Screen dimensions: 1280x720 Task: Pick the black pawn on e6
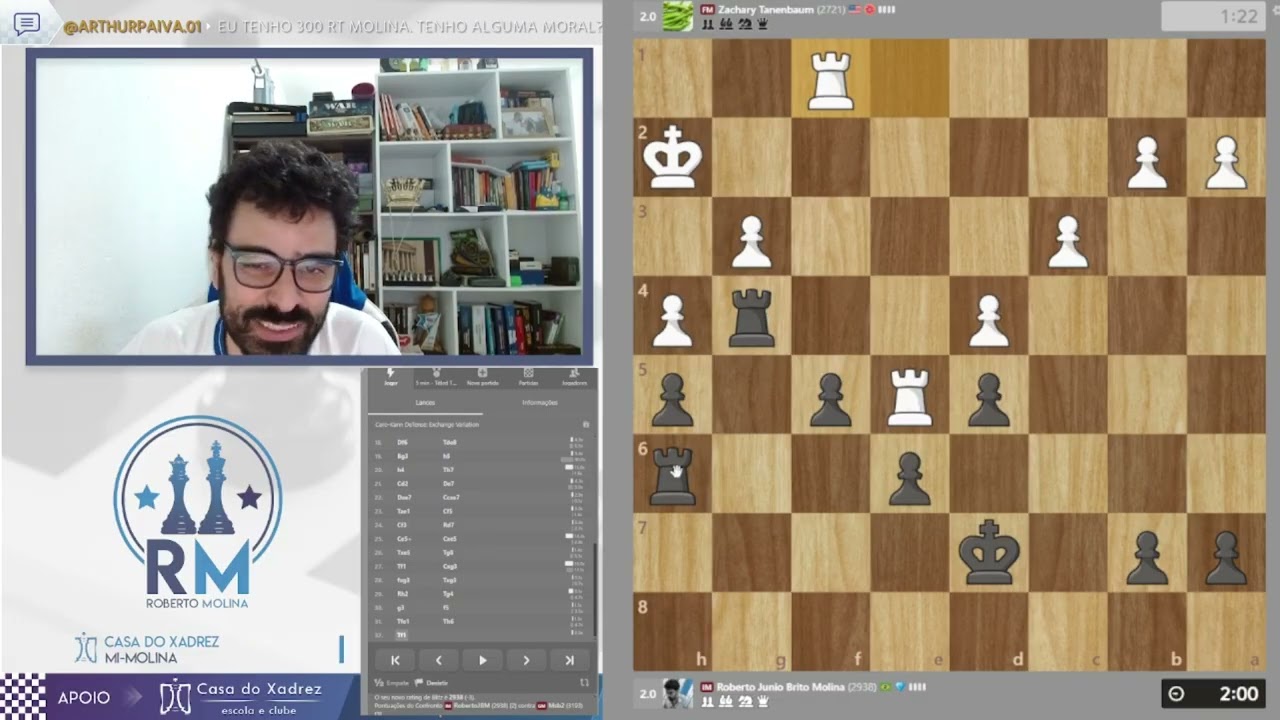[909, 479]
